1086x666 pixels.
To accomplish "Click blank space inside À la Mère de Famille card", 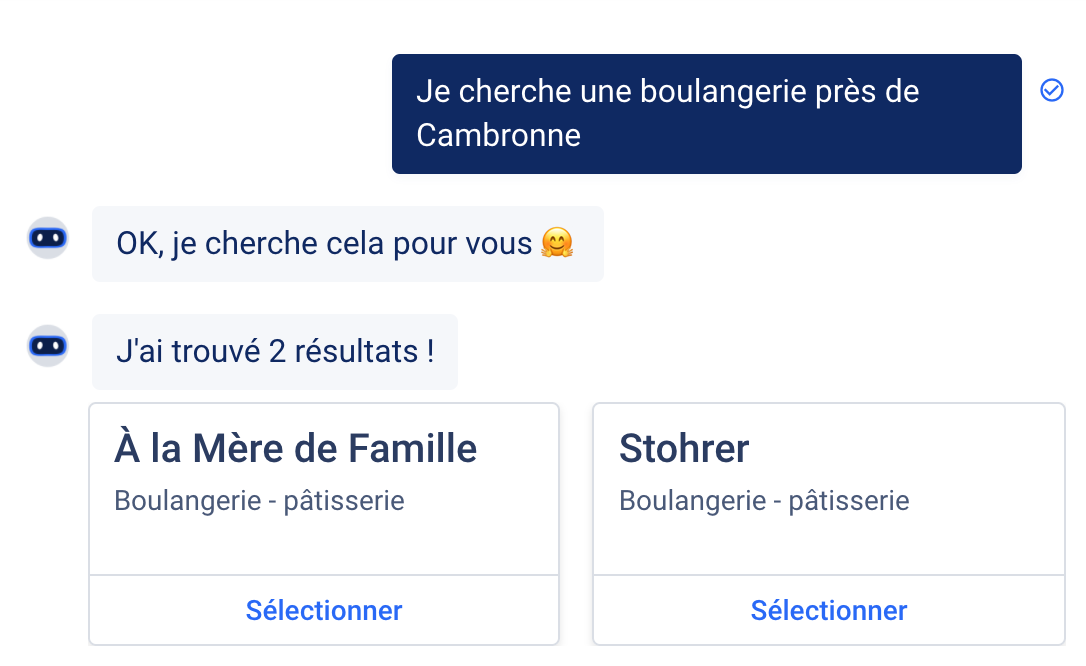I will point(324,545).
